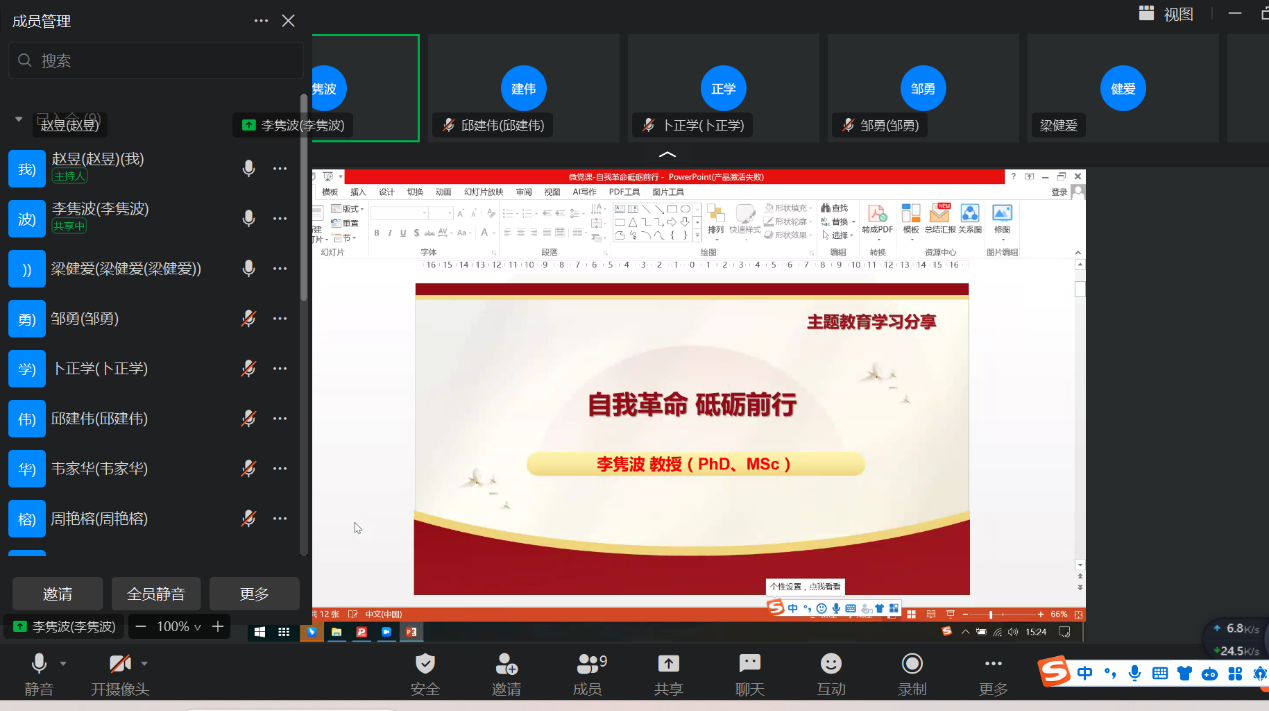Click the 邀请 button in members panel
This screenshot has height=711, width=1269.
click(57, 594)
